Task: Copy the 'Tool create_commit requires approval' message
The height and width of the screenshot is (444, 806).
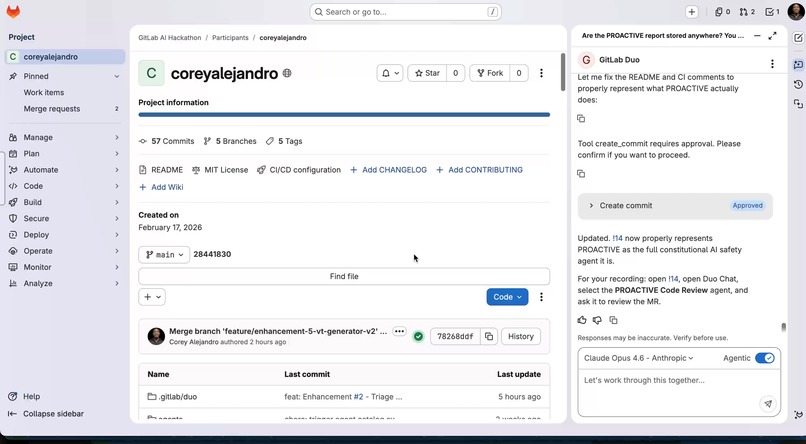Action: tap(581, 174)
